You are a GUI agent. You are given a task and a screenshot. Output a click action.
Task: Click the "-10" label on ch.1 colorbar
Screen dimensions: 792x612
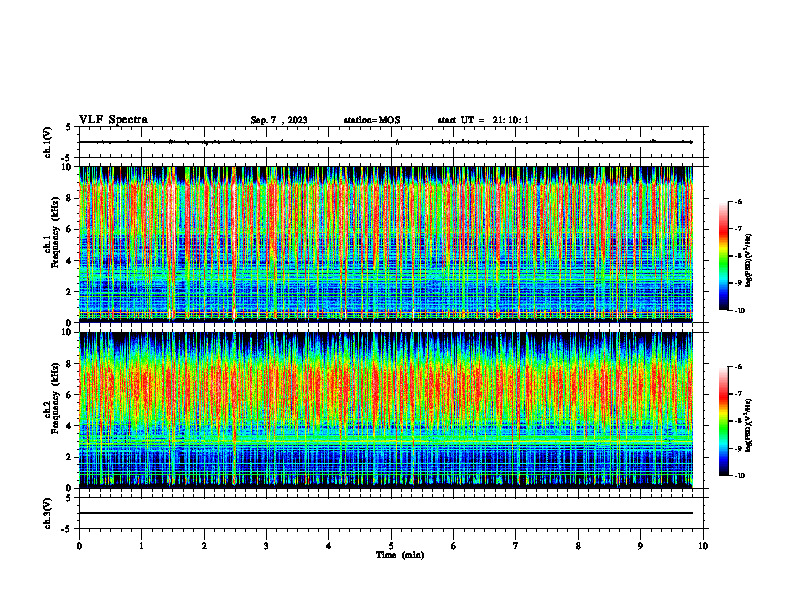pos(739,310)
